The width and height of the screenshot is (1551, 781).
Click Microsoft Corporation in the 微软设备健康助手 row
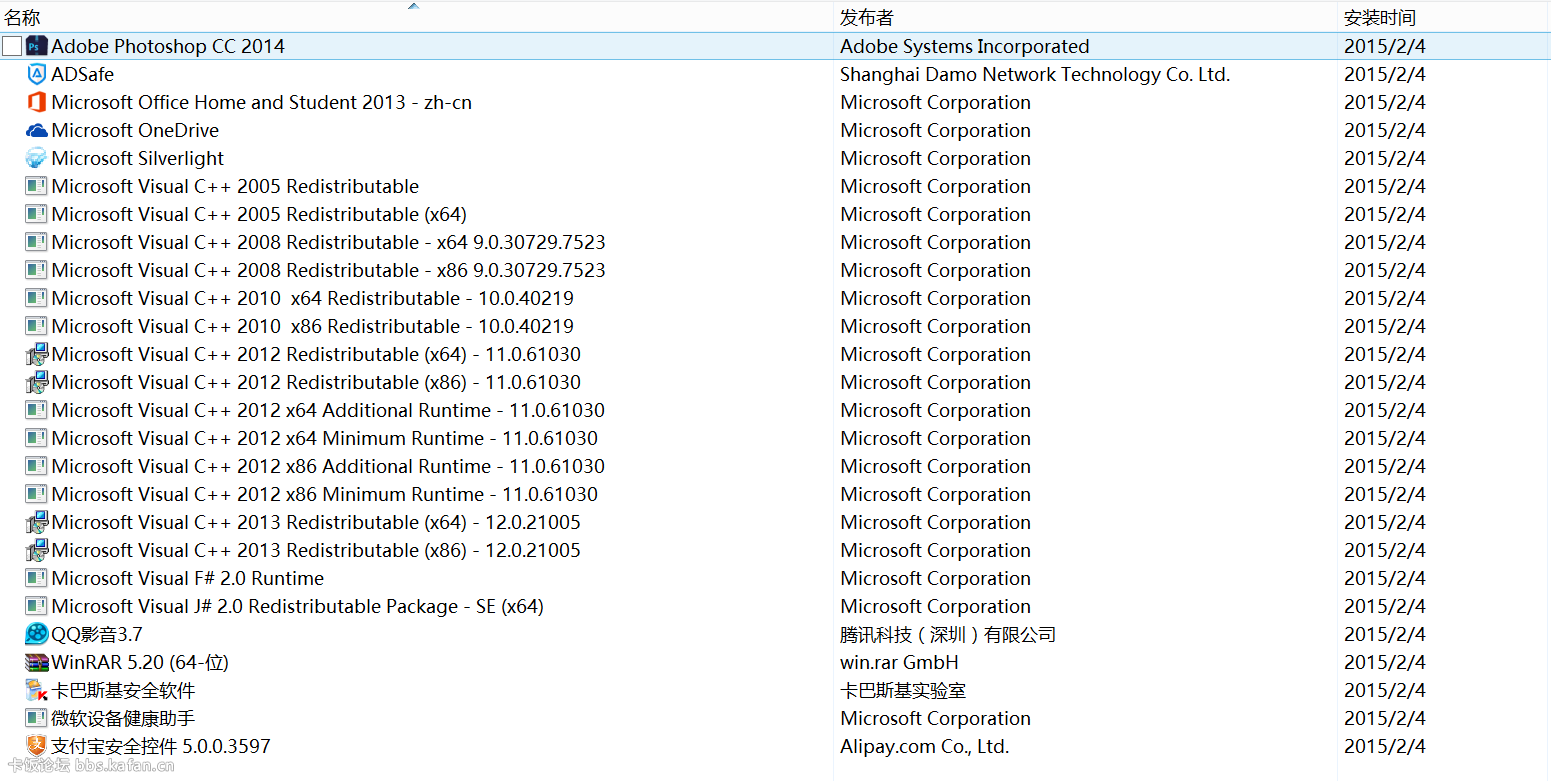click(935, 718)
